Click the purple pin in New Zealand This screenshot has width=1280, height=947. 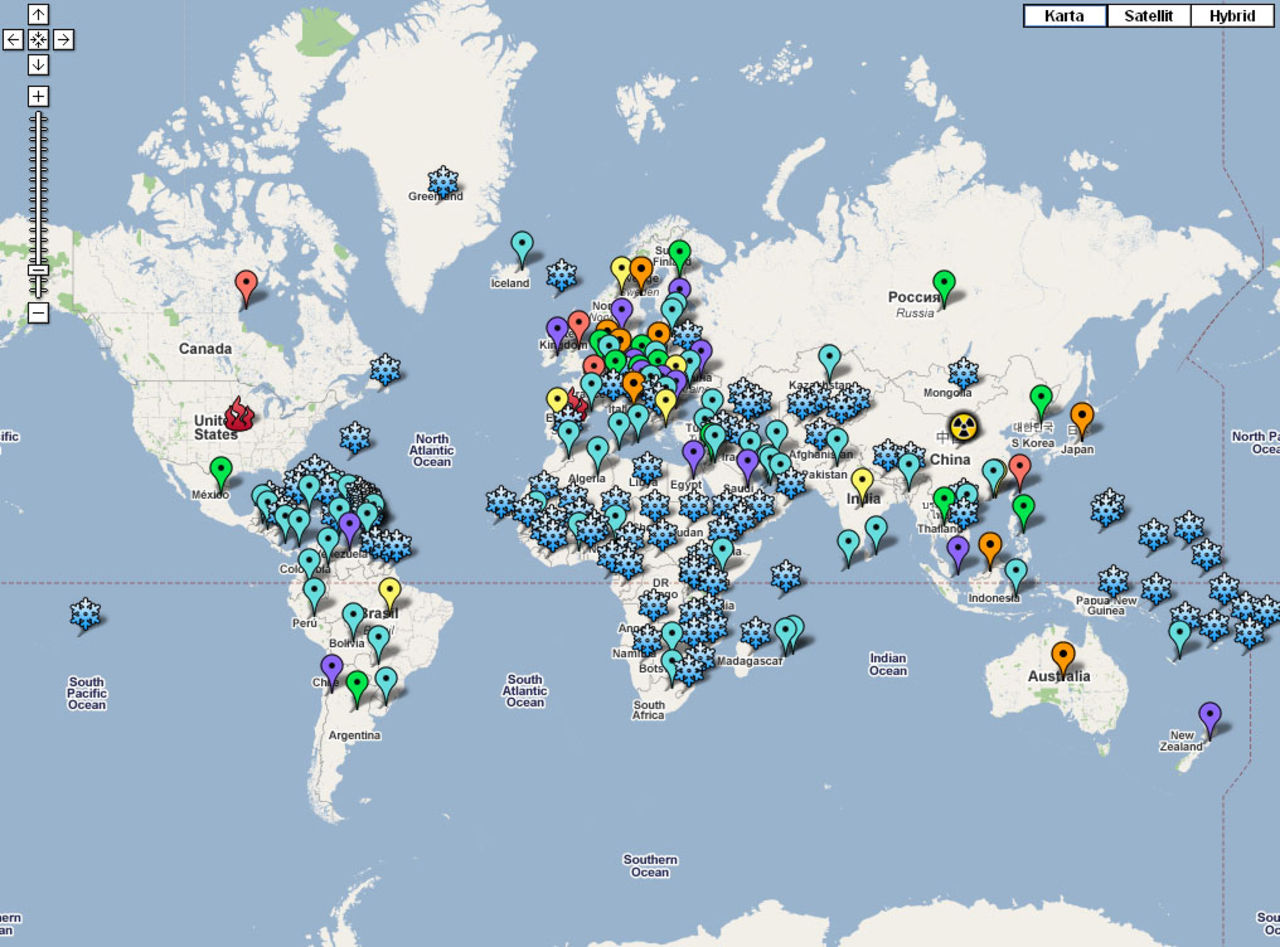coord(1210,715)
